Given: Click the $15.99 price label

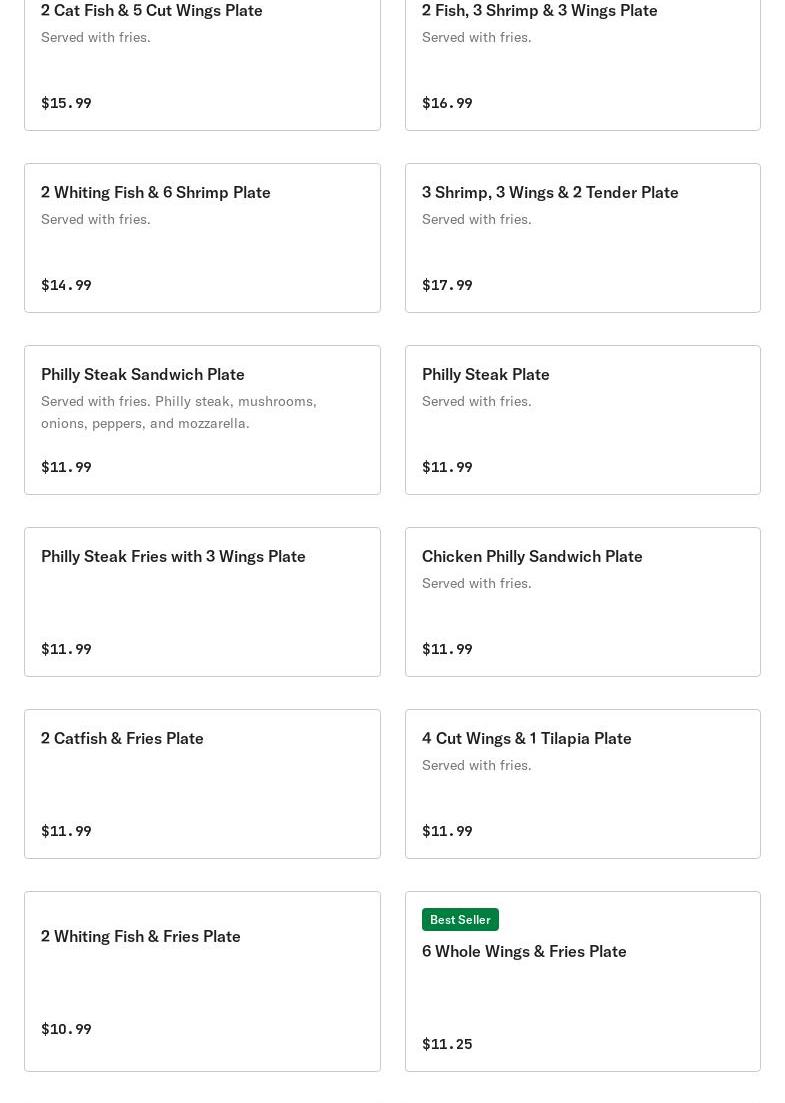Looking at the screenshot, I should click(x=66, y=103).
